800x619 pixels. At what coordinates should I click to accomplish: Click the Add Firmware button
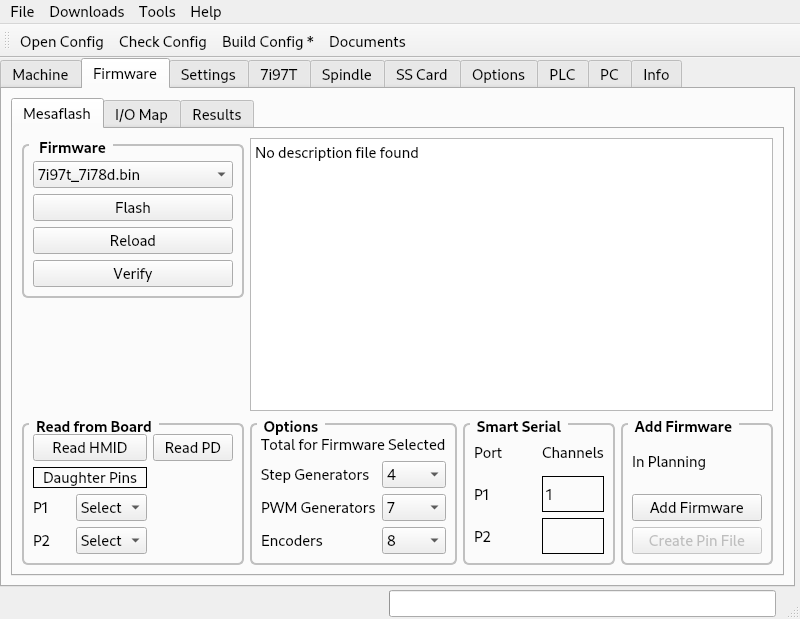point(697,508)
